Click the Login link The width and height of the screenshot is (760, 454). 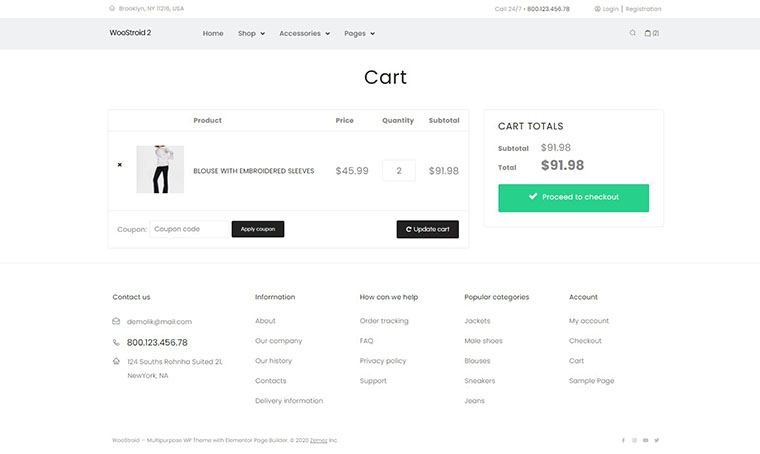(610, 9)
